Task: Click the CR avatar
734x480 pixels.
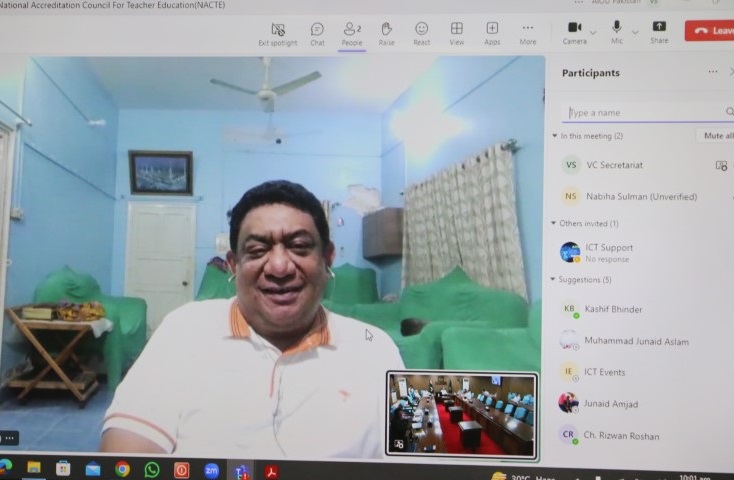Action: [x=568, y=435]
